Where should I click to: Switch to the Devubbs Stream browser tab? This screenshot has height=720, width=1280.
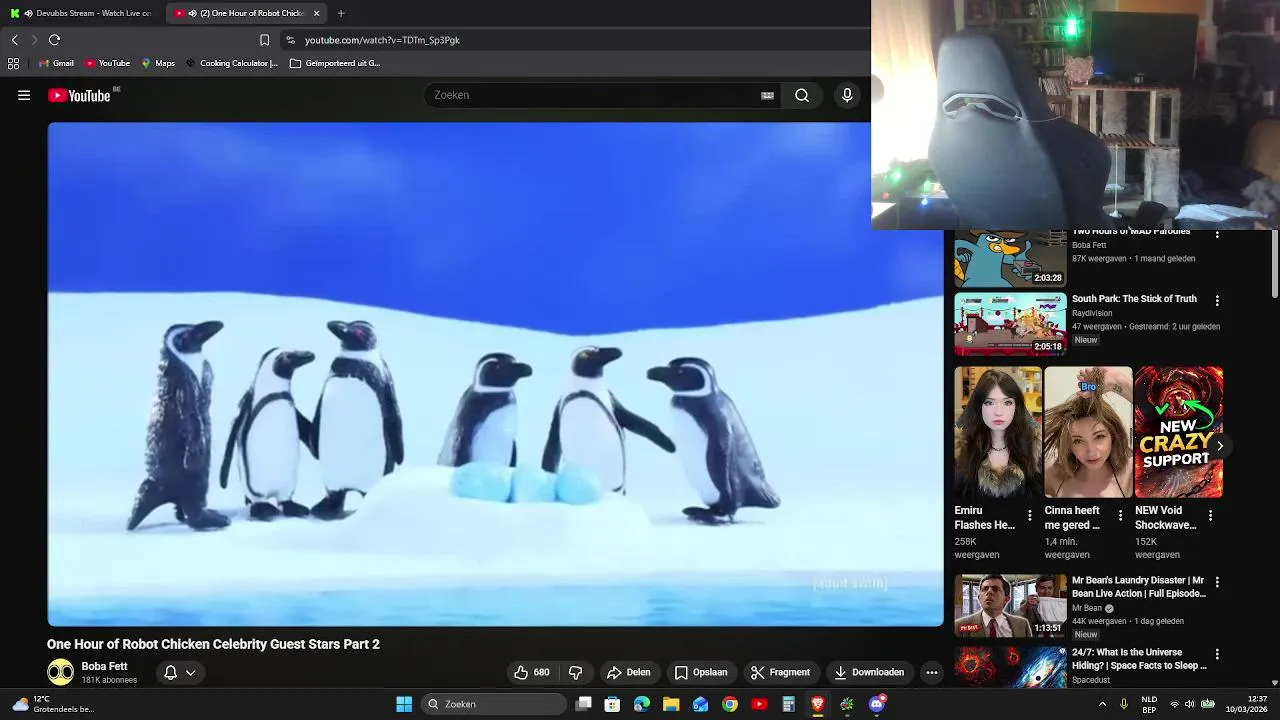83,13
